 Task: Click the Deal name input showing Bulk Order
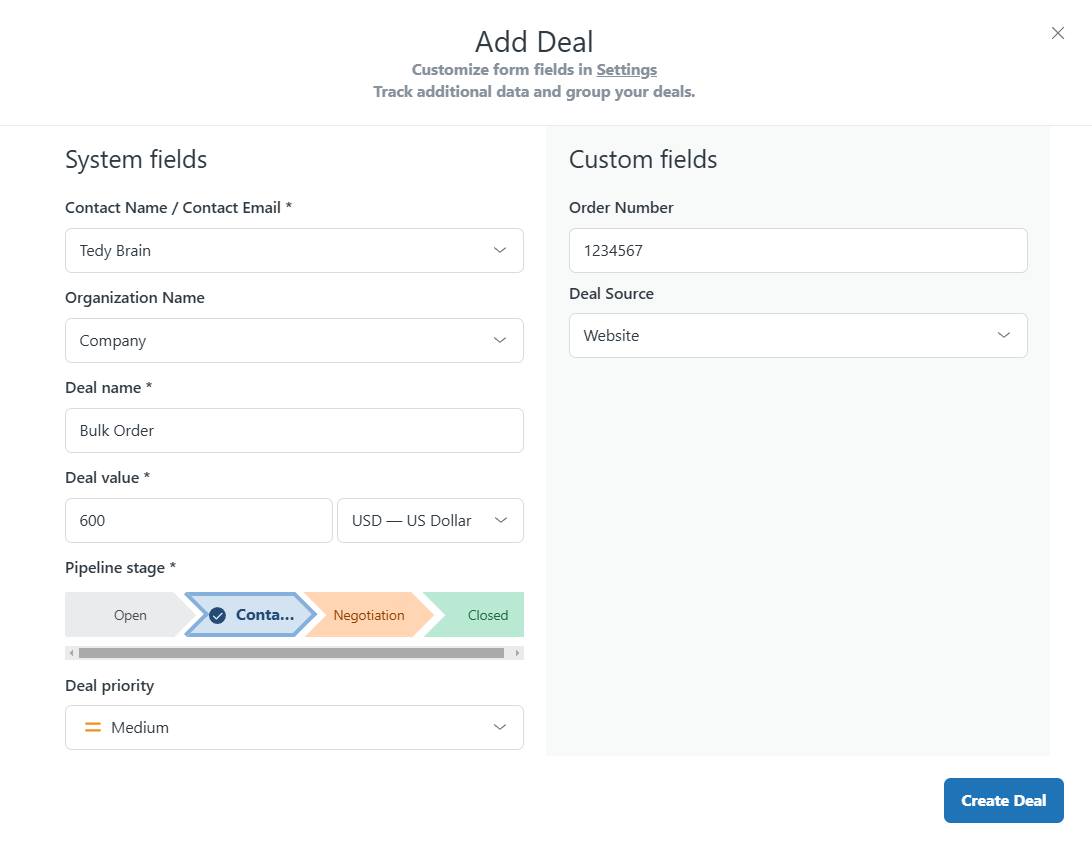tap(294, 430)
